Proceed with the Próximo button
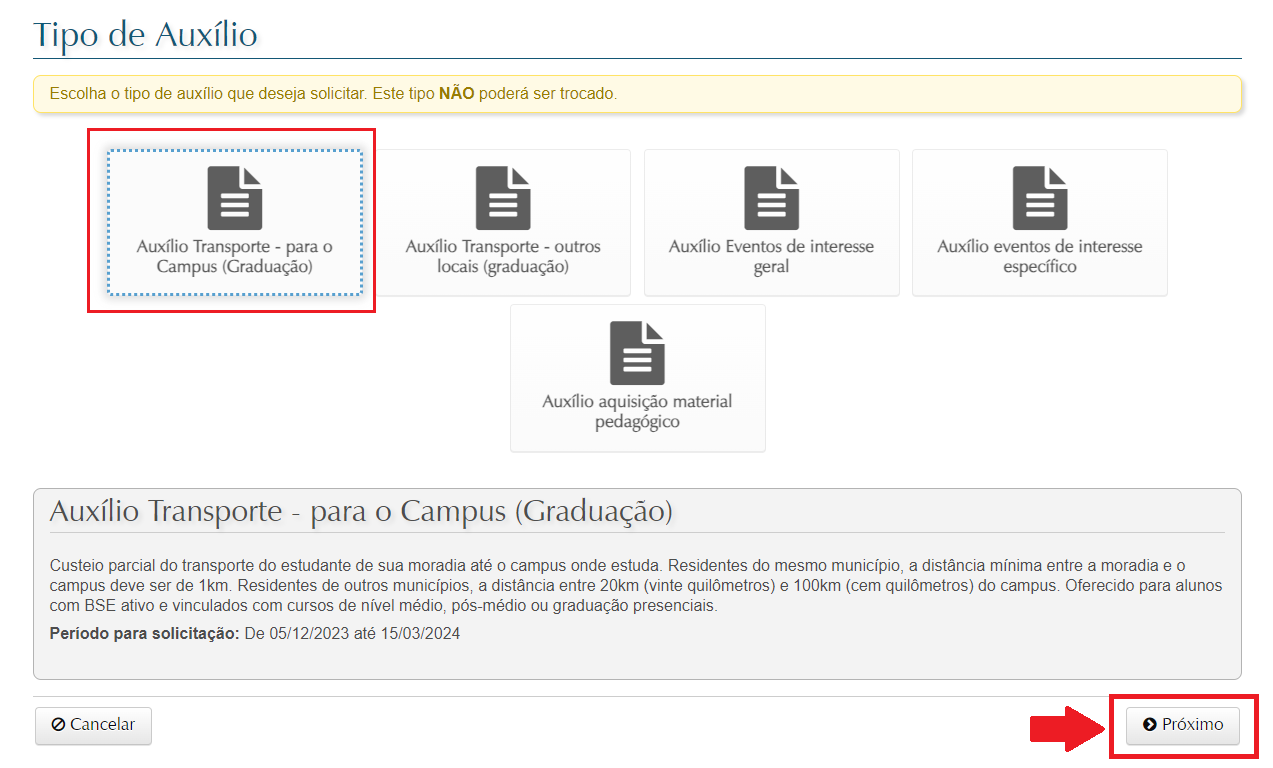Image resolution: width=1273 pixels, height=768 pixels. (1183, 726)
